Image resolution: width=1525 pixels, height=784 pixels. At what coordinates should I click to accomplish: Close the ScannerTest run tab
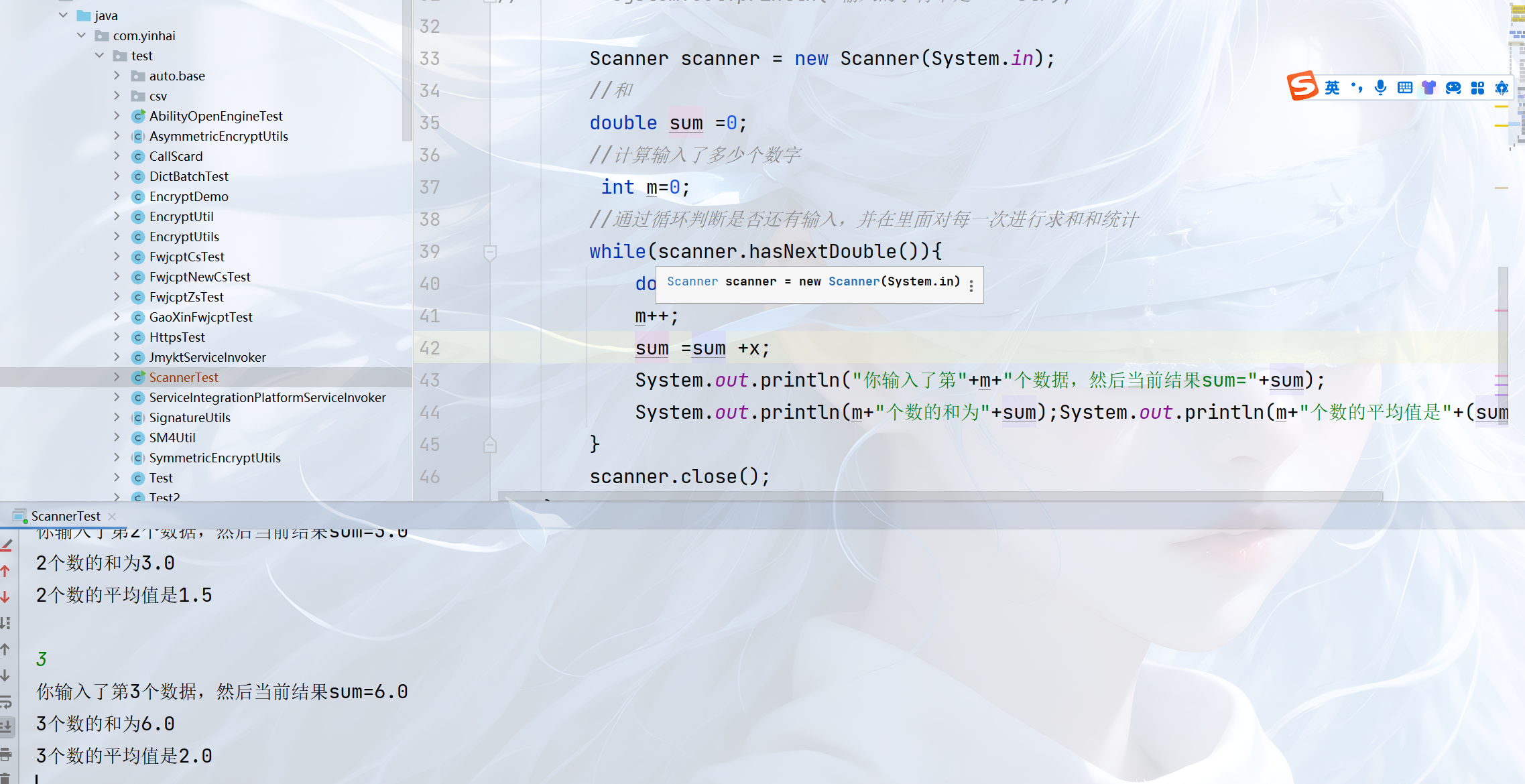(112, 516)
